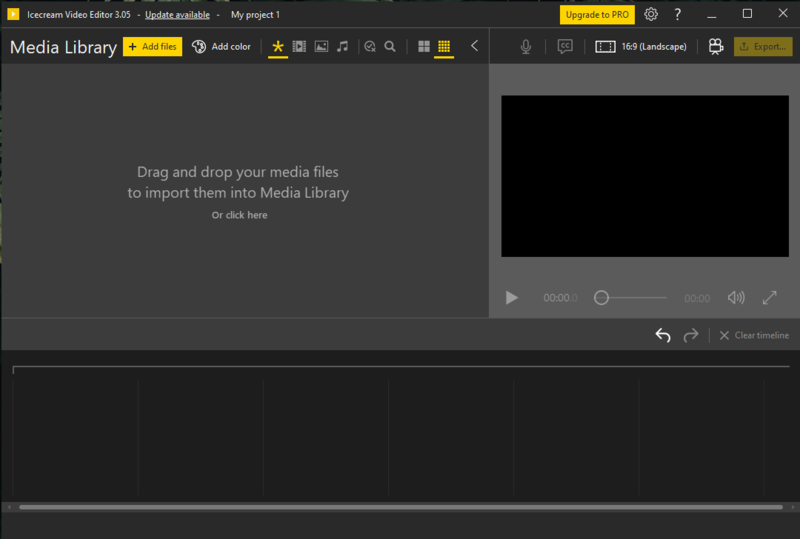
Task: Click the unused files clock-check icon
Action: pos(370,46)
